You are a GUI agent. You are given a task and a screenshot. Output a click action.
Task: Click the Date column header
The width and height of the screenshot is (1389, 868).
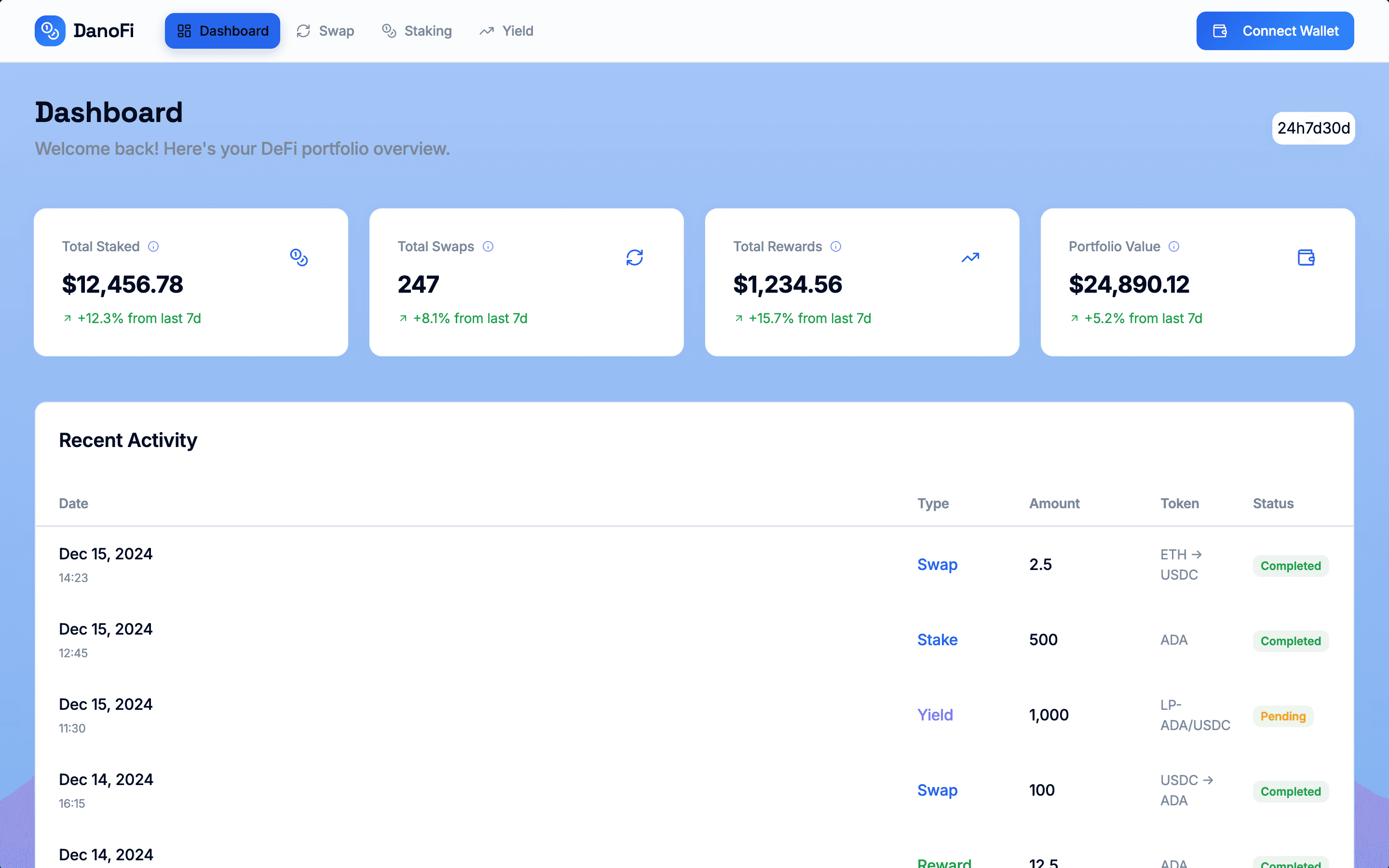[x=73, y=503]
